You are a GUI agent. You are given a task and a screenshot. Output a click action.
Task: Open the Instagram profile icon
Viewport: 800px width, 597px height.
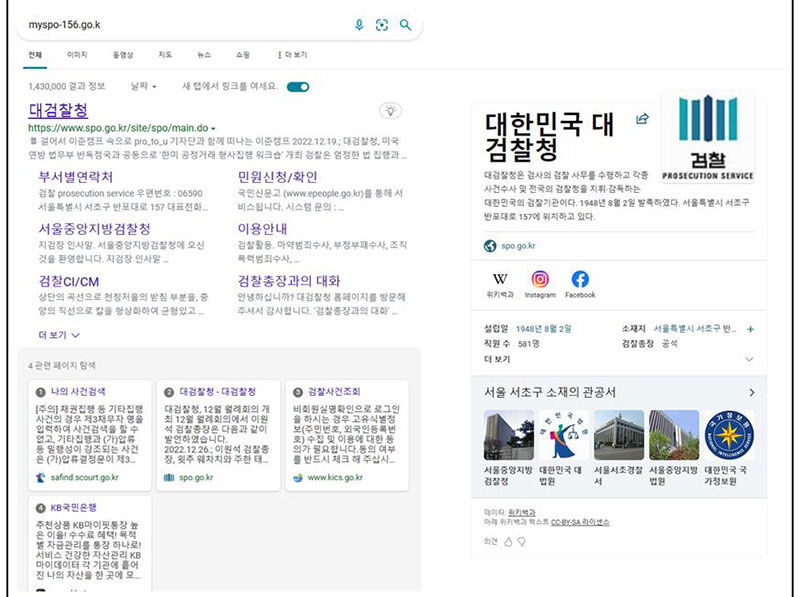[540, 279]
